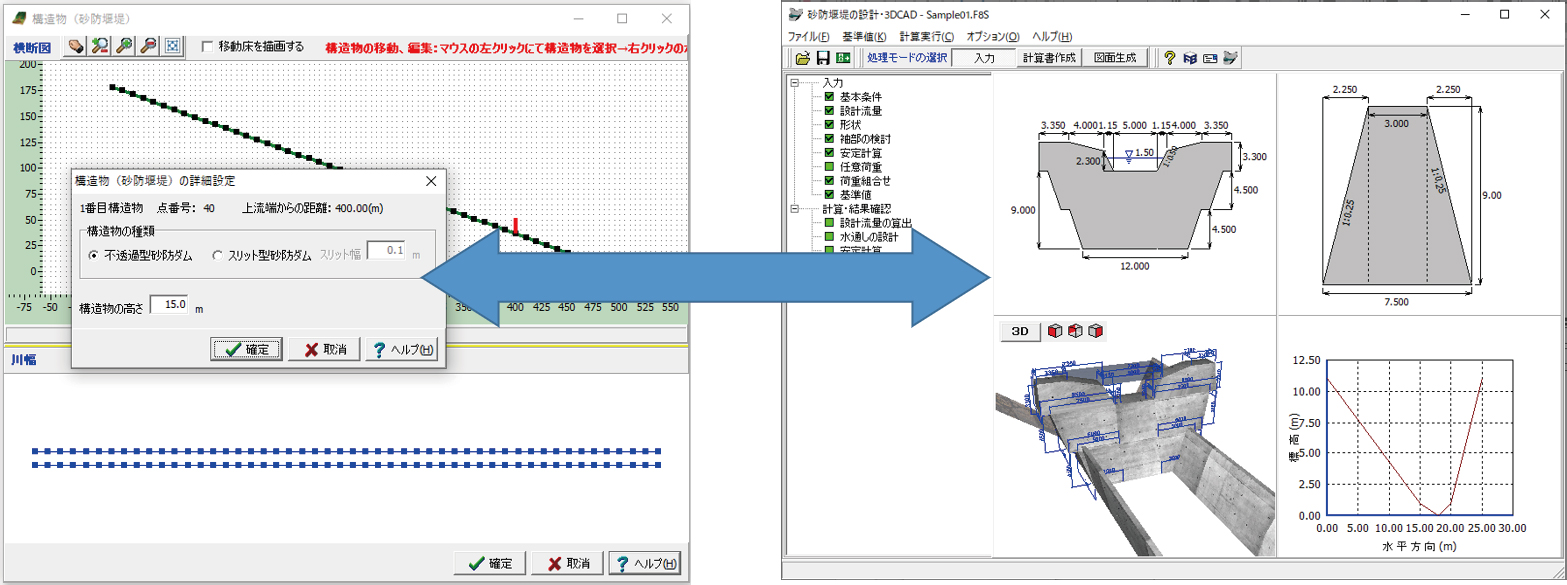Switch to the 入力 processing mode
This screenshot has width=1567, height=585.
(x=984, y=58)
